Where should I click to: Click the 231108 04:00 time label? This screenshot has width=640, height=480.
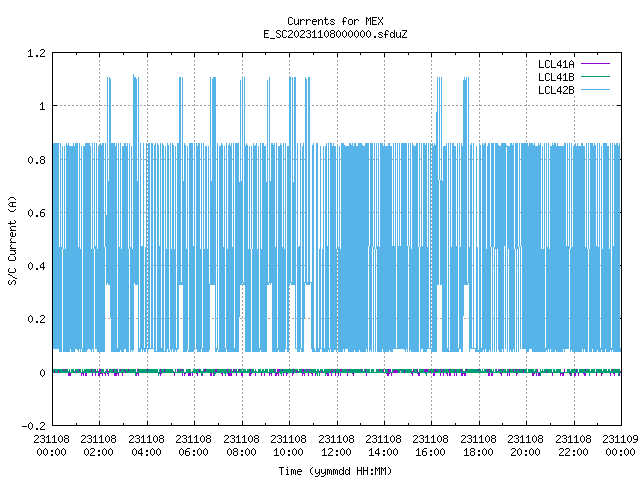[146, 446]
